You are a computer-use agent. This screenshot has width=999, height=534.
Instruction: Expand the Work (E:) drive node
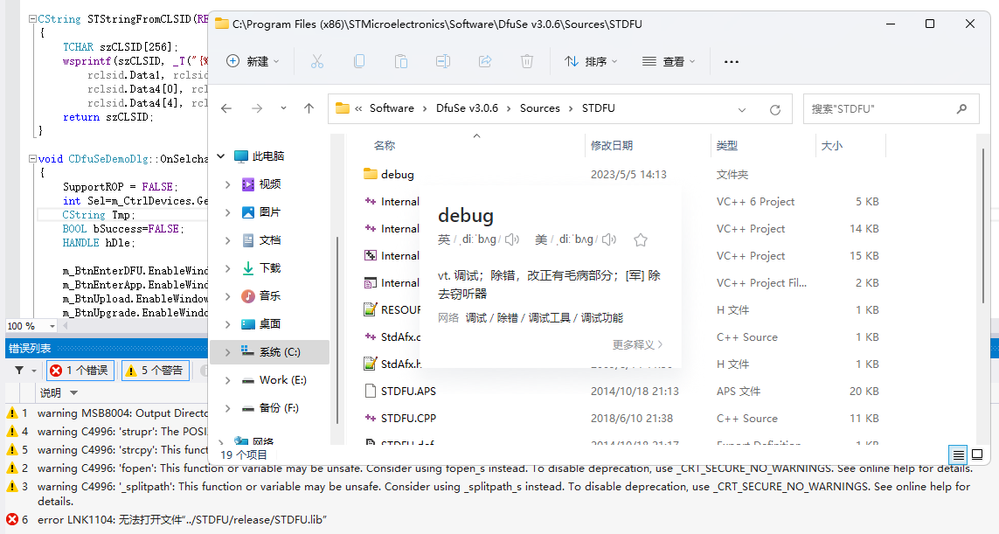pos(227,380)
